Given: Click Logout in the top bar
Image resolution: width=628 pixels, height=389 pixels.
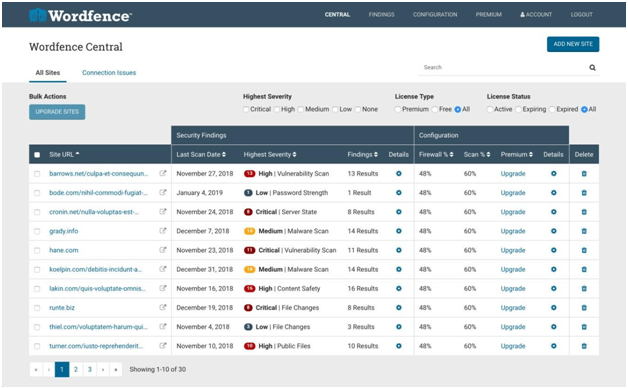Looking at the screenshot, I should pyautogui.click(x=582, y=14).
